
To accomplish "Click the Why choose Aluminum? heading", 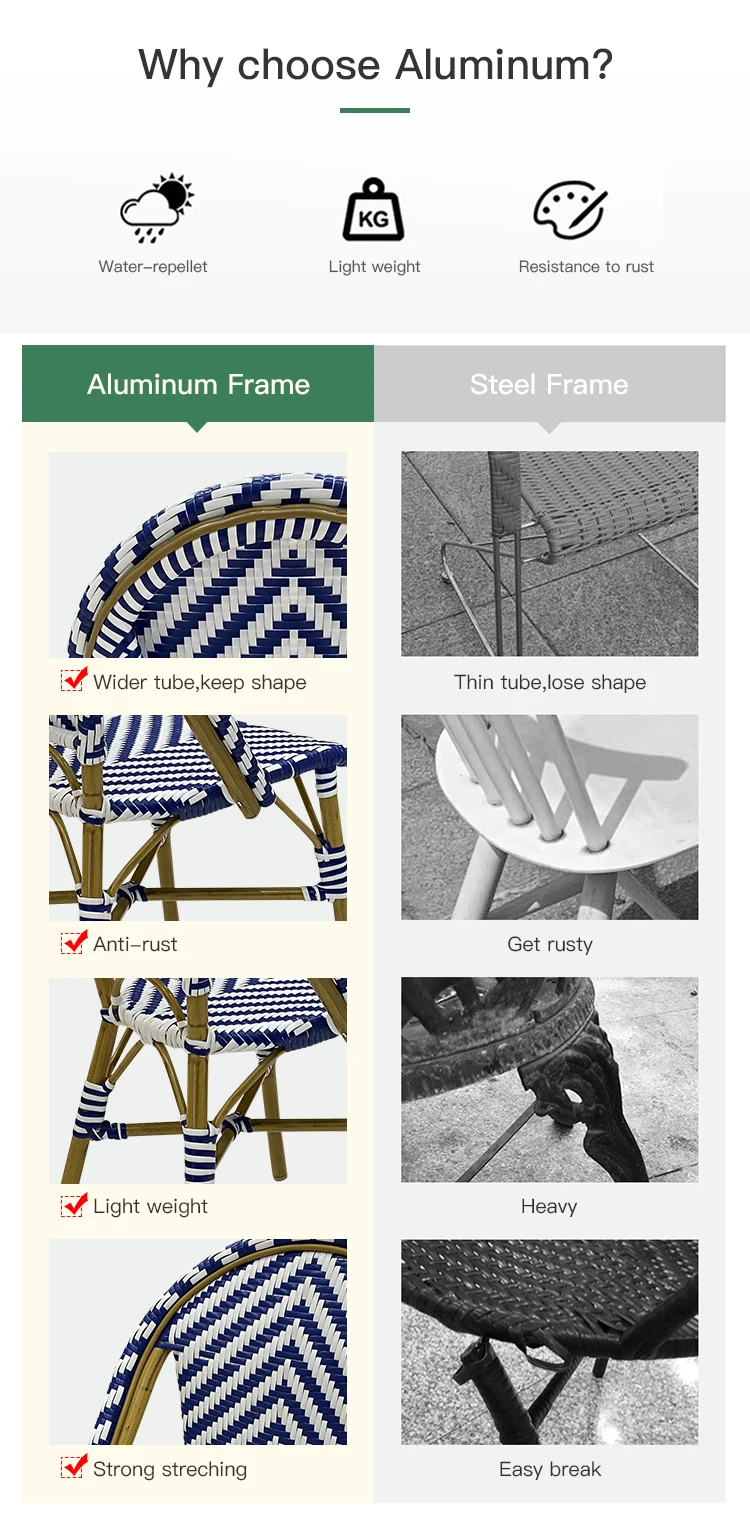I will 375,66.
